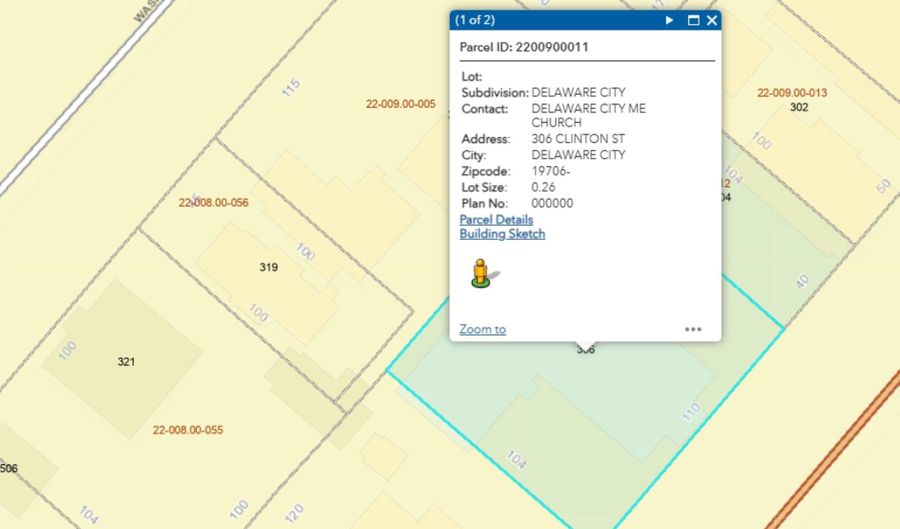The height and width of the screenshot is (529, 900).
Task: Click parcel label 22-008.00-056
Action: coord(213,203)
